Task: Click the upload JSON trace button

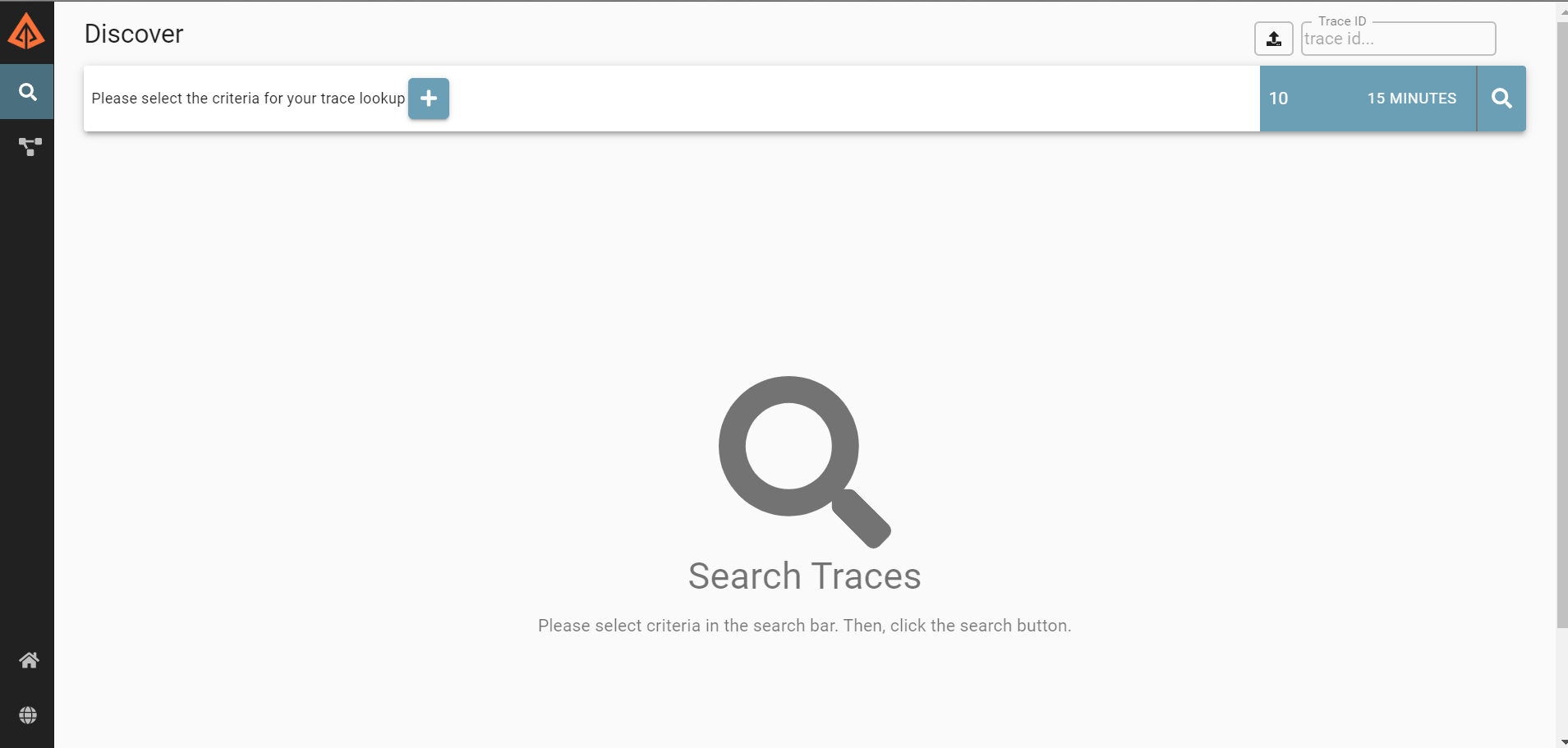Action: click(x=1274, y=39)
